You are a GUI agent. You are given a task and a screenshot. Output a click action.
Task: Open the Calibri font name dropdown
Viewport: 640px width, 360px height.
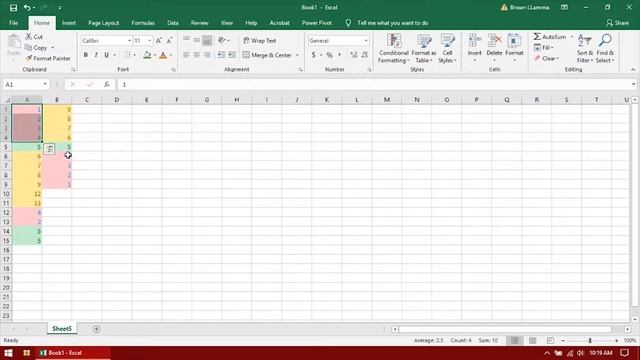tap(129, 40)
